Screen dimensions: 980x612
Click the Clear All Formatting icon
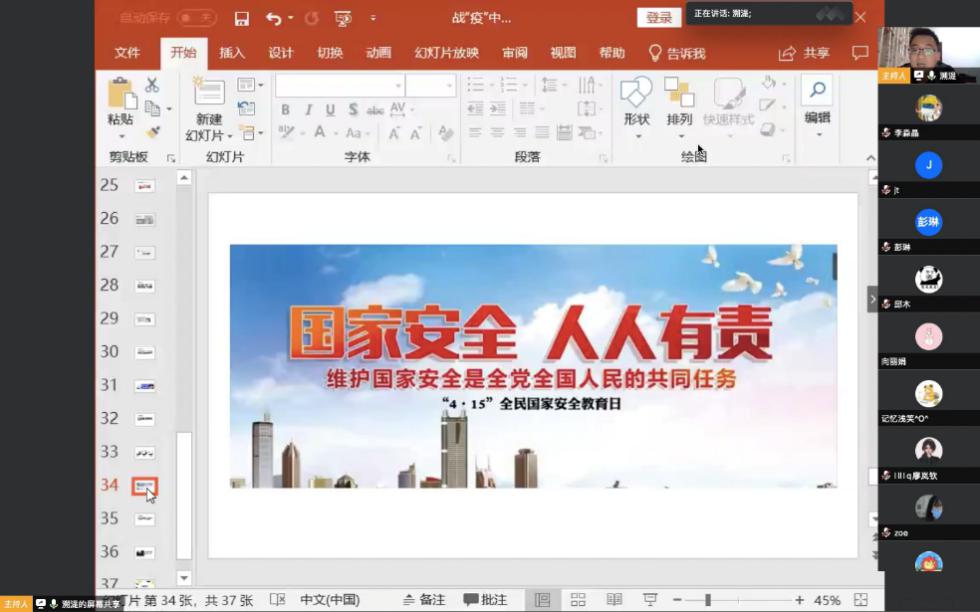tap(446, 133)
